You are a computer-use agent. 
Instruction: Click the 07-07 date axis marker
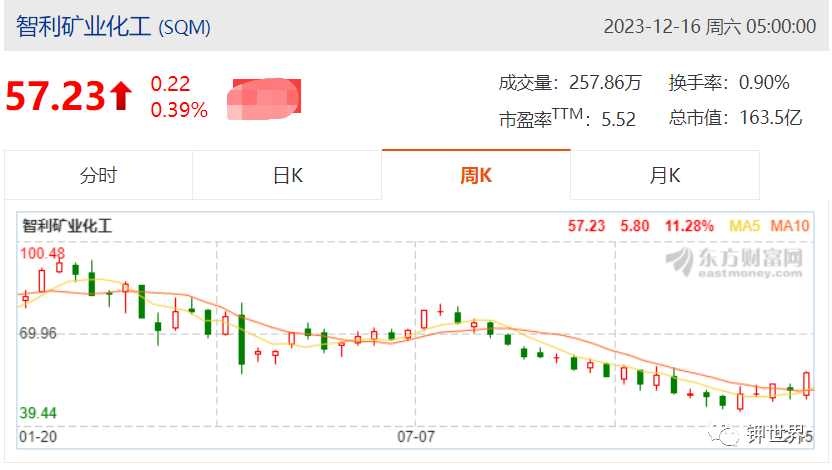coord(416,437)
